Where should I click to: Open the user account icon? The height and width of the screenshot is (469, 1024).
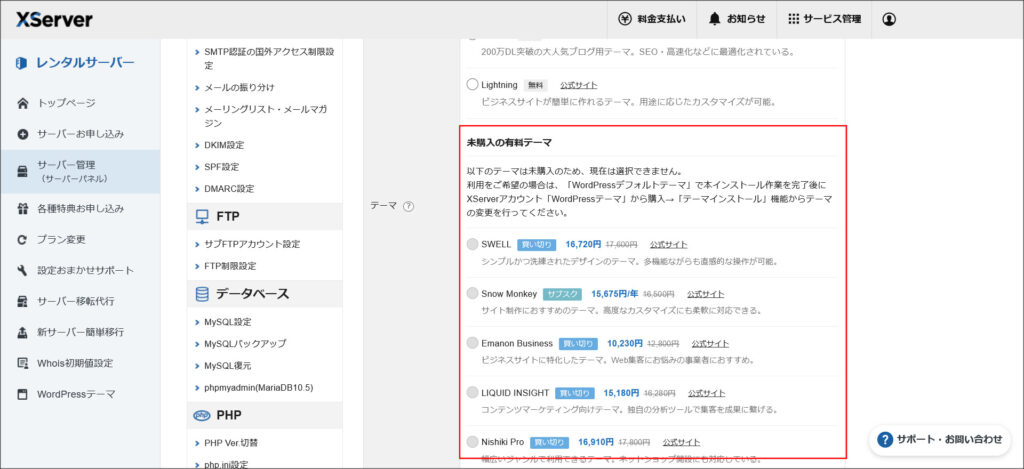point(888,19)
